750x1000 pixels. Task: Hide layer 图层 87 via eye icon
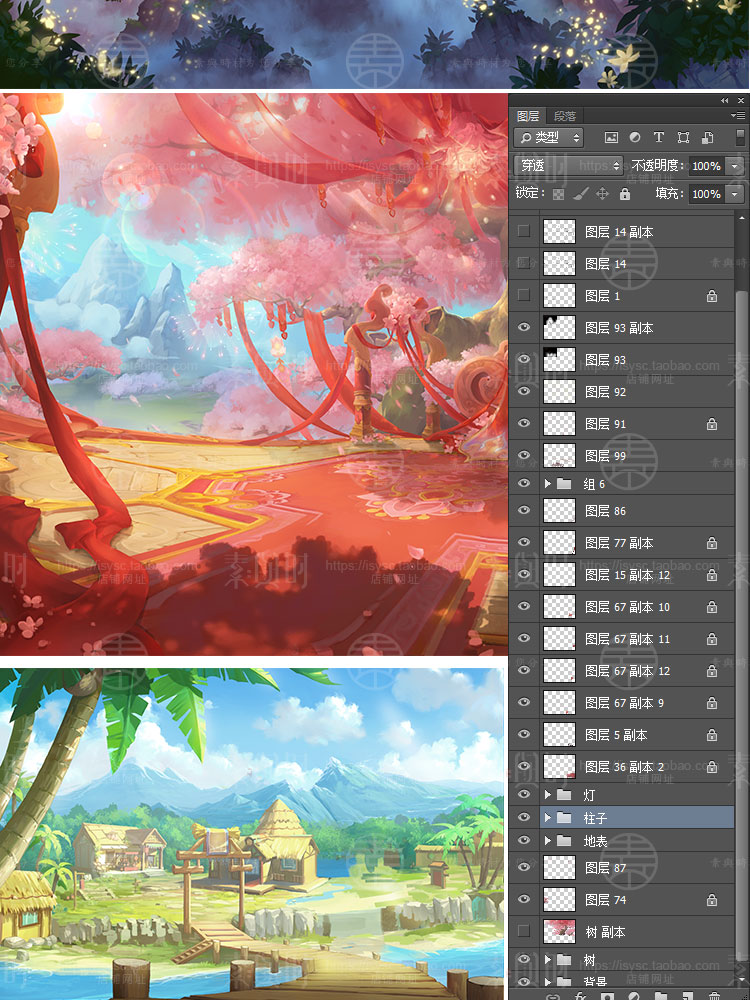coord(524,867)
